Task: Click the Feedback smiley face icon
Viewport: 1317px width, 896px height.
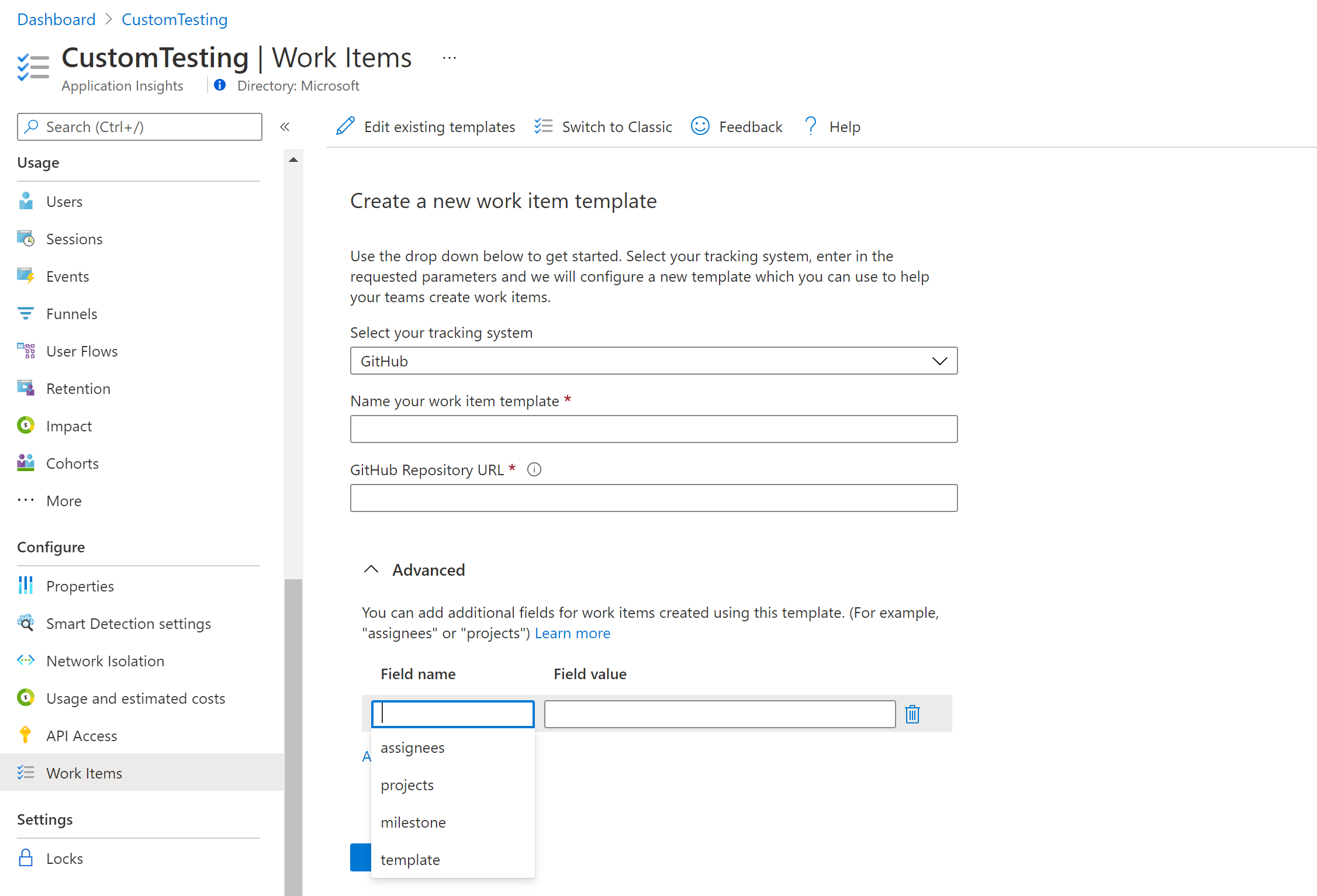Action: (x=700, y=126)
